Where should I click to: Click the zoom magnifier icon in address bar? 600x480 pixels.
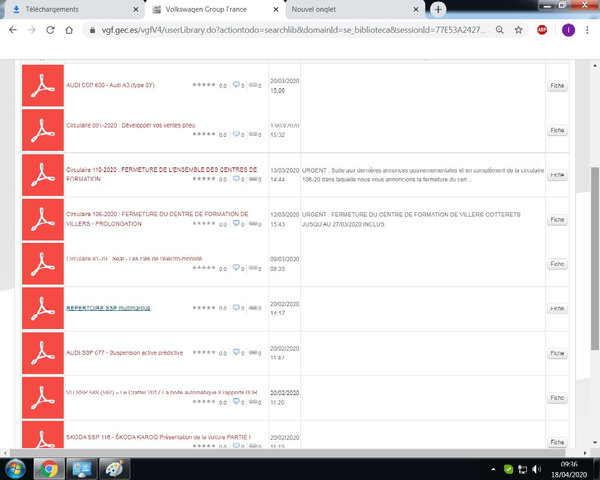[x=500, y=30]
